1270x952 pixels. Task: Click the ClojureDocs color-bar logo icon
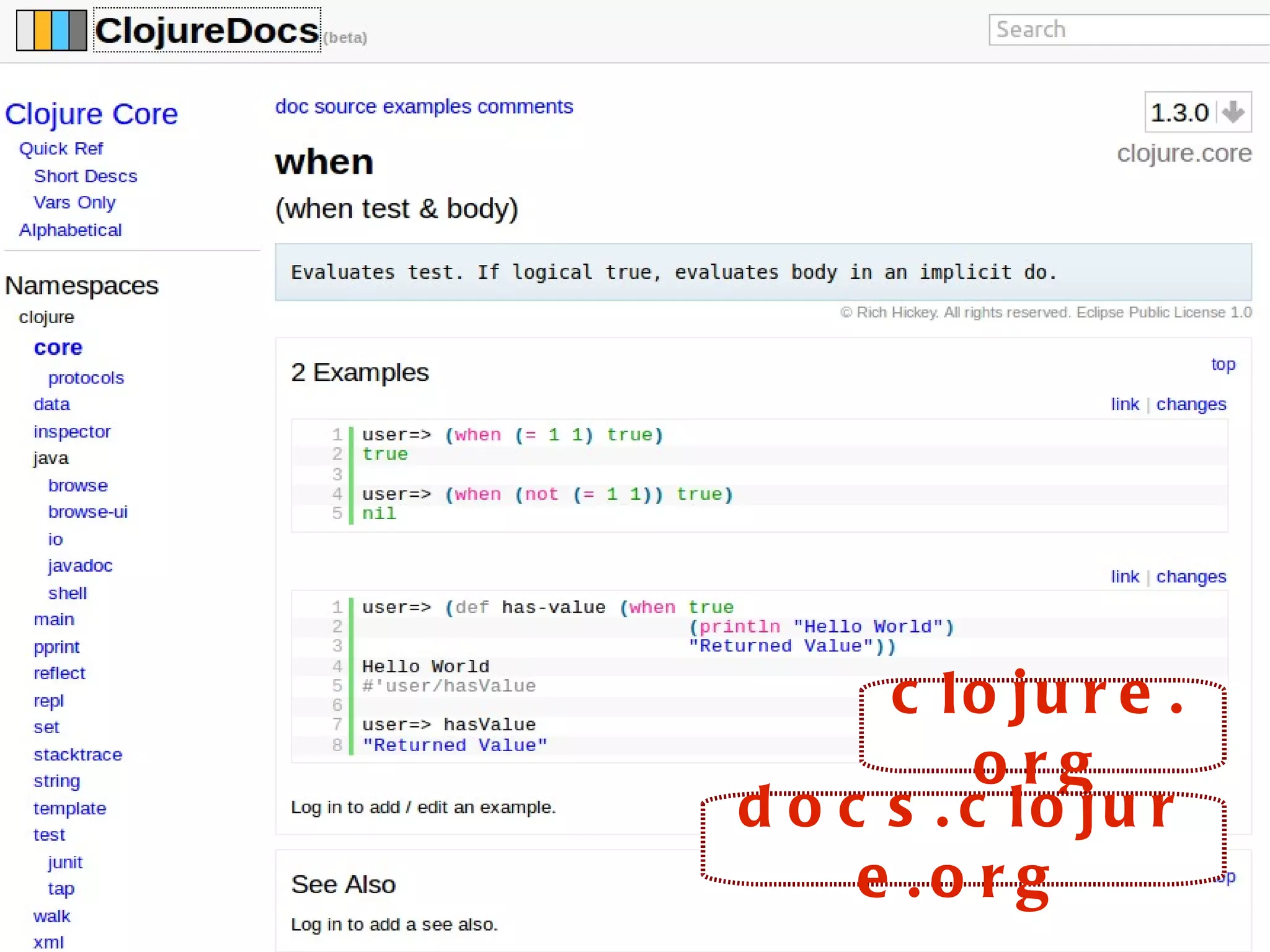[x=51, y=30]
